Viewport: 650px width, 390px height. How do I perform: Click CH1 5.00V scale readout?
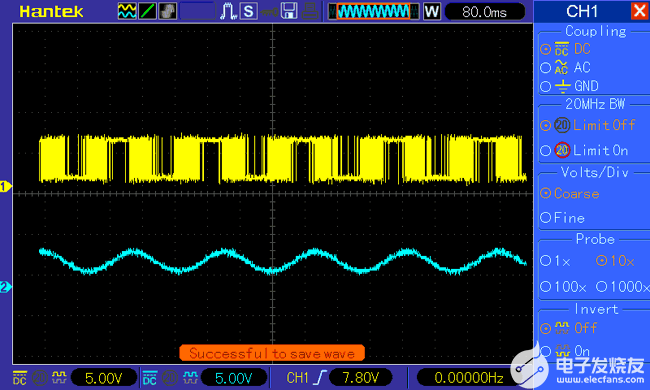(104, 378)
